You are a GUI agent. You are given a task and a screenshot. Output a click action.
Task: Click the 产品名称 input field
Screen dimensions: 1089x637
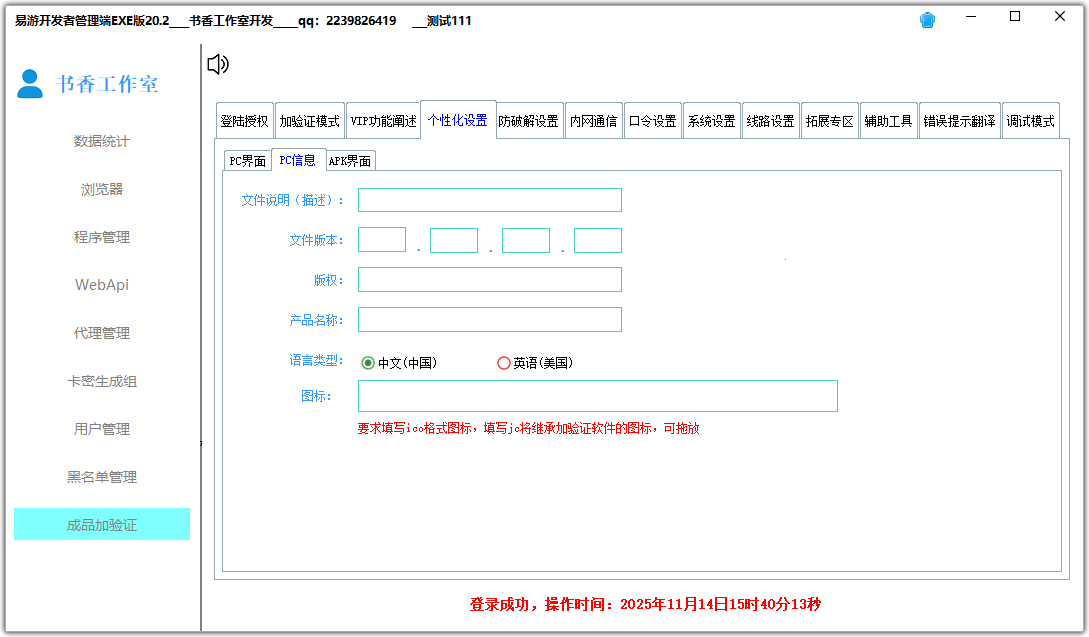[x=489, y=319]
